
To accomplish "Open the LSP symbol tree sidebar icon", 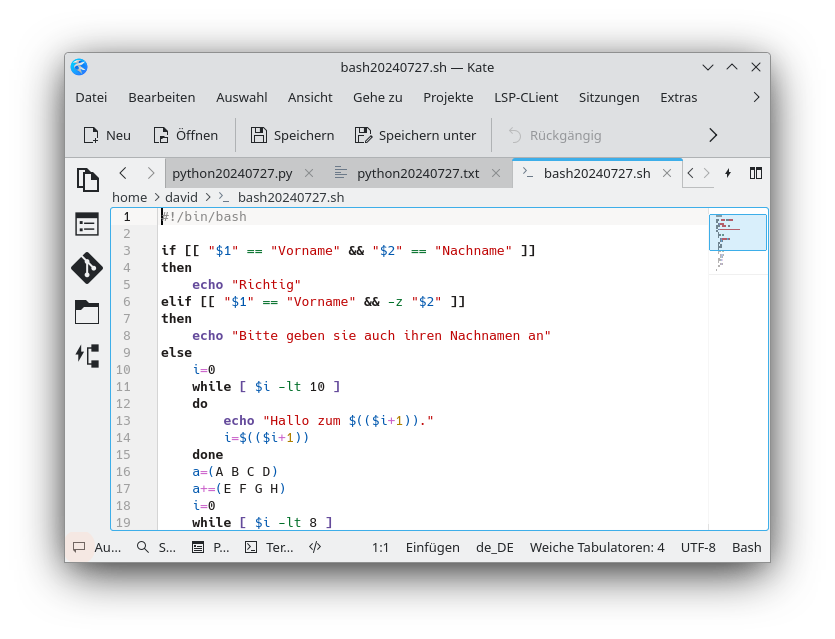I will pyautogui.click(x=88, y=355).
